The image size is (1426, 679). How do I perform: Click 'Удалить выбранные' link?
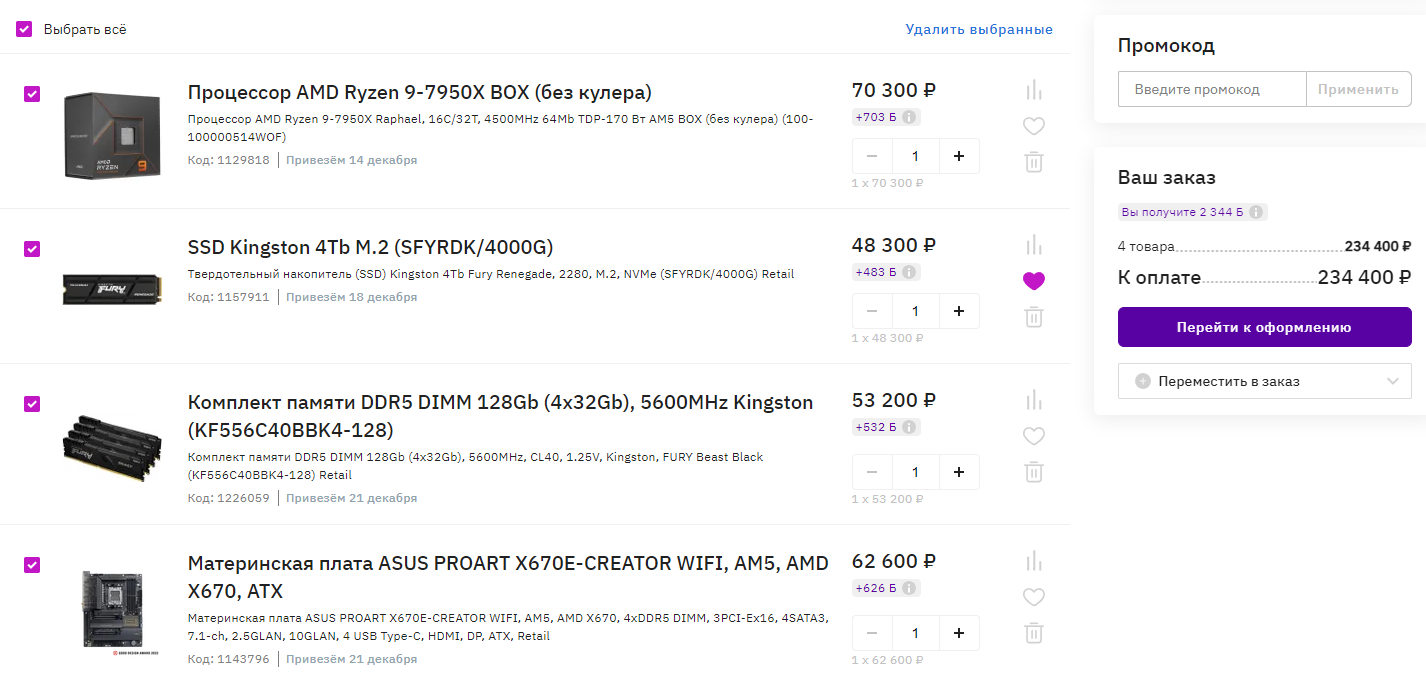(978, 29)
